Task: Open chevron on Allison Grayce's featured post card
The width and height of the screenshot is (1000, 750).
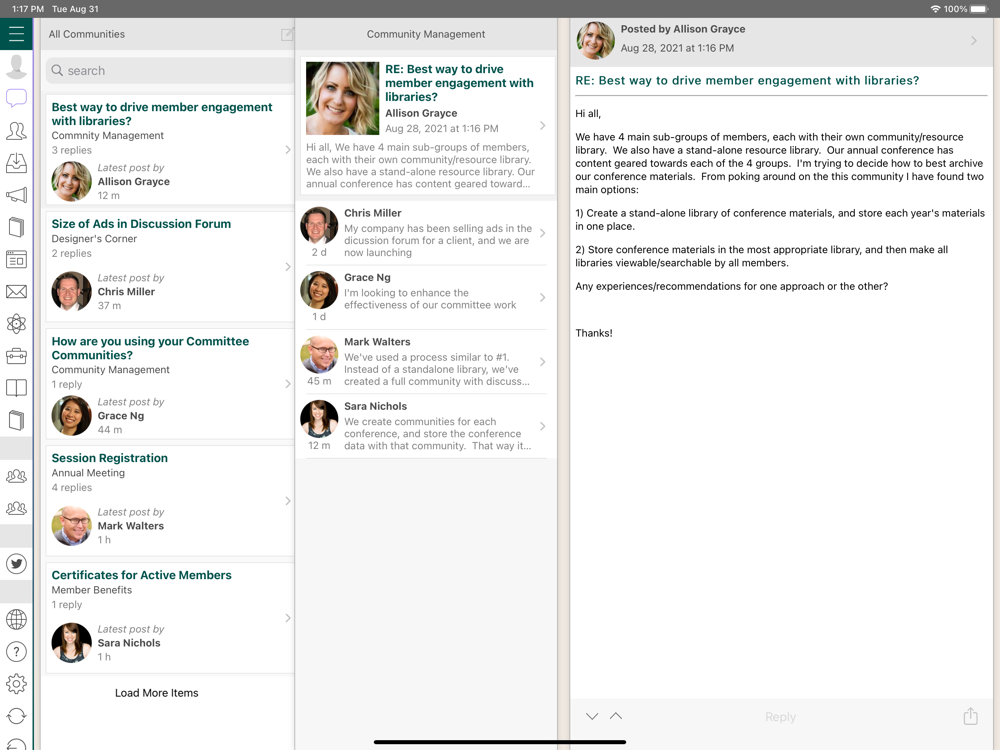Action: click(542, 126)
